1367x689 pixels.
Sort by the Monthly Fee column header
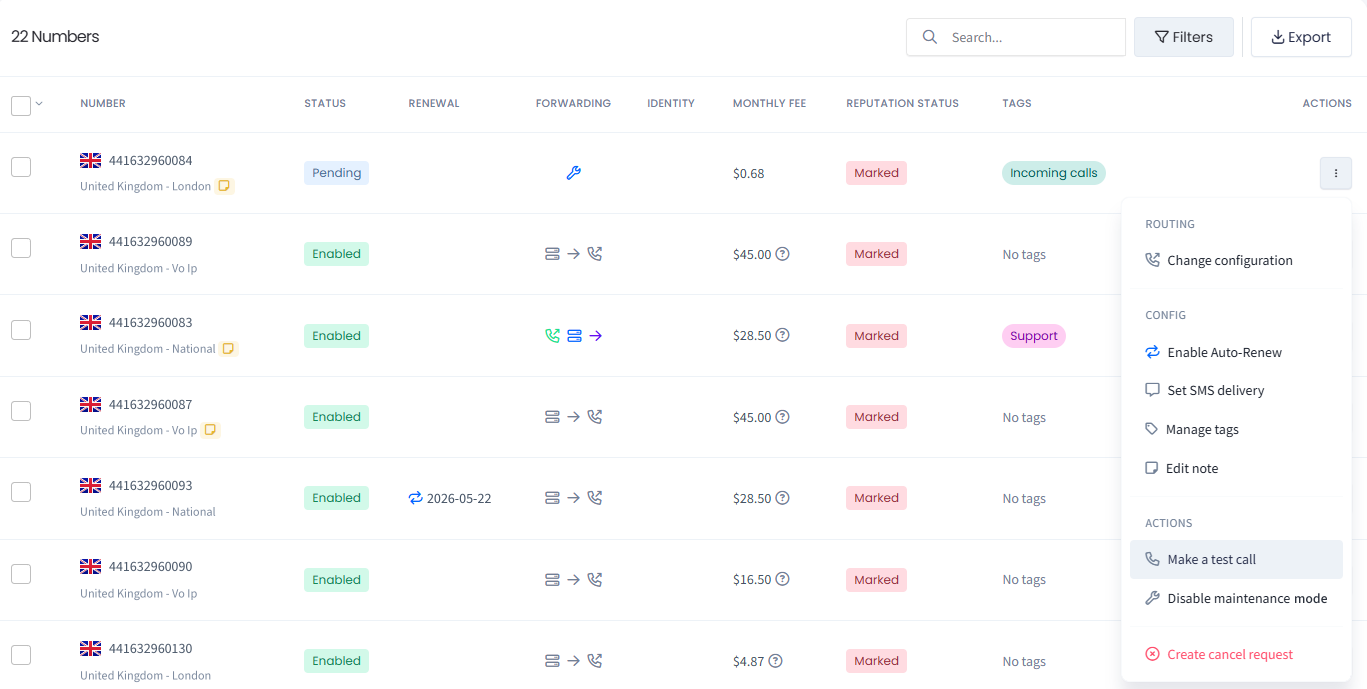[x=769, y=103]
